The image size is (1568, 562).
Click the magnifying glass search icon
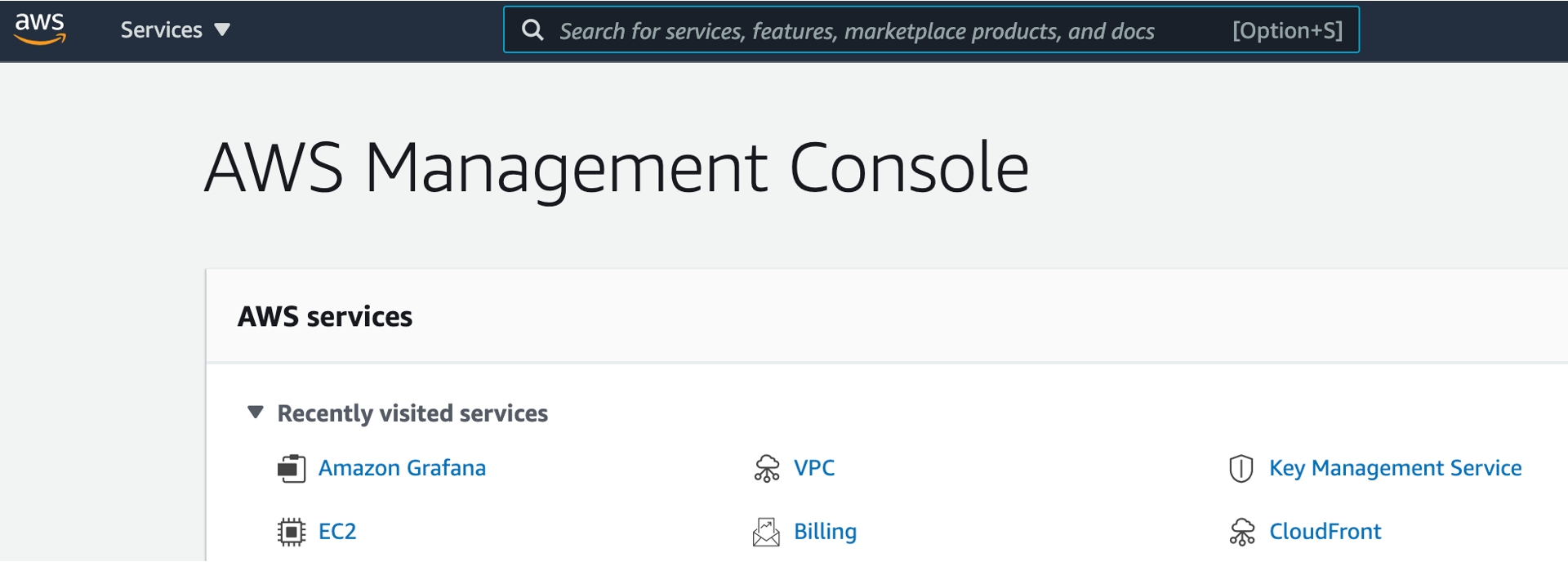(532, 30)
